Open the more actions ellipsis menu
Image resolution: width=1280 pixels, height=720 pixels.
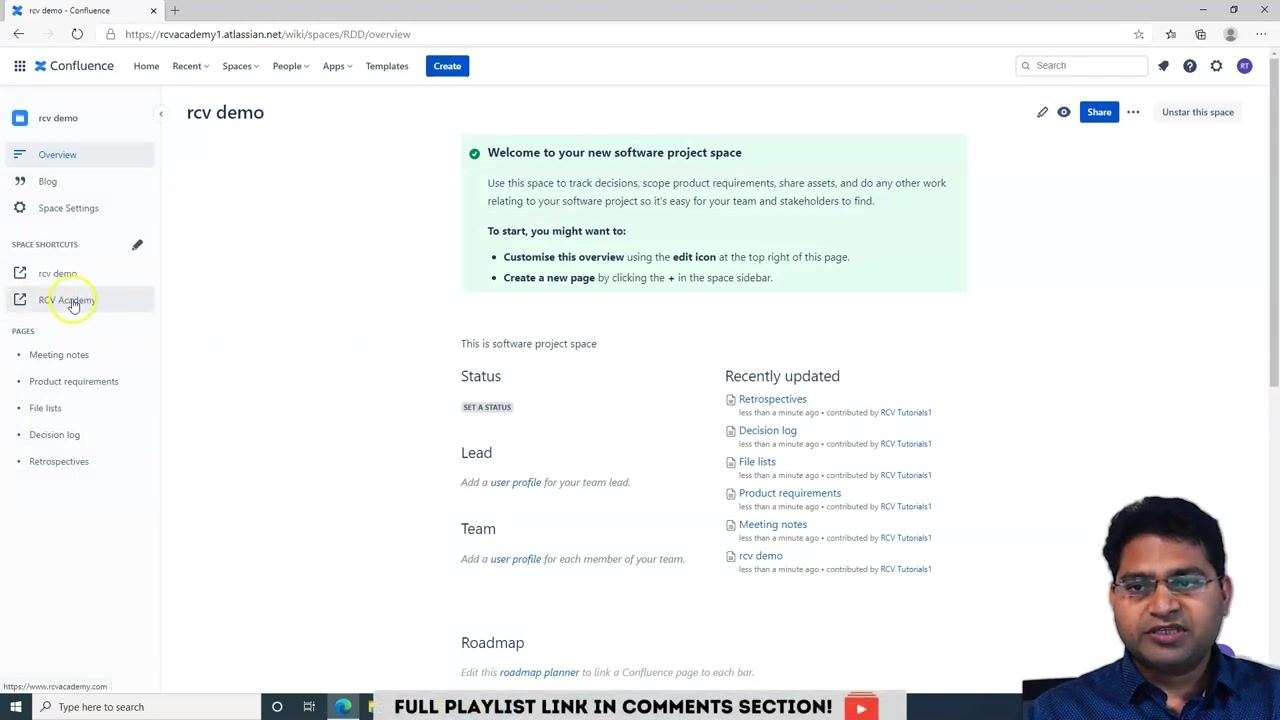pyautogui.click(x=1133, y=112)
